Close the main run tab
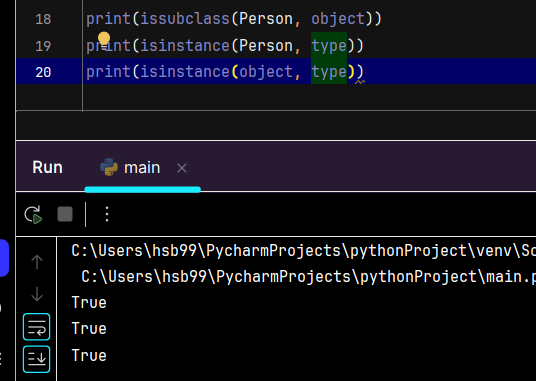Screen dimensions: 536x381 [182, 168]
